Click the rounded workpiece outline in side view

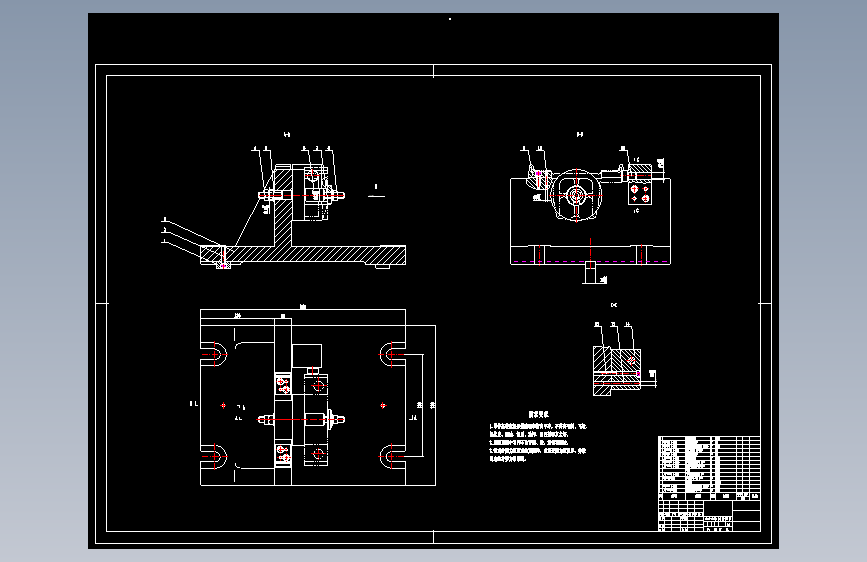pos(576,195)
